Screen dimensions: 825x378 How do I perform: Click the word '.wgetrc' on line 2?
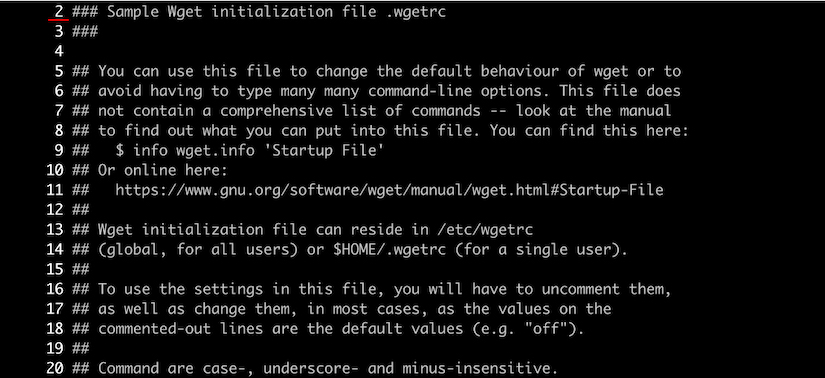click(416, 12)
